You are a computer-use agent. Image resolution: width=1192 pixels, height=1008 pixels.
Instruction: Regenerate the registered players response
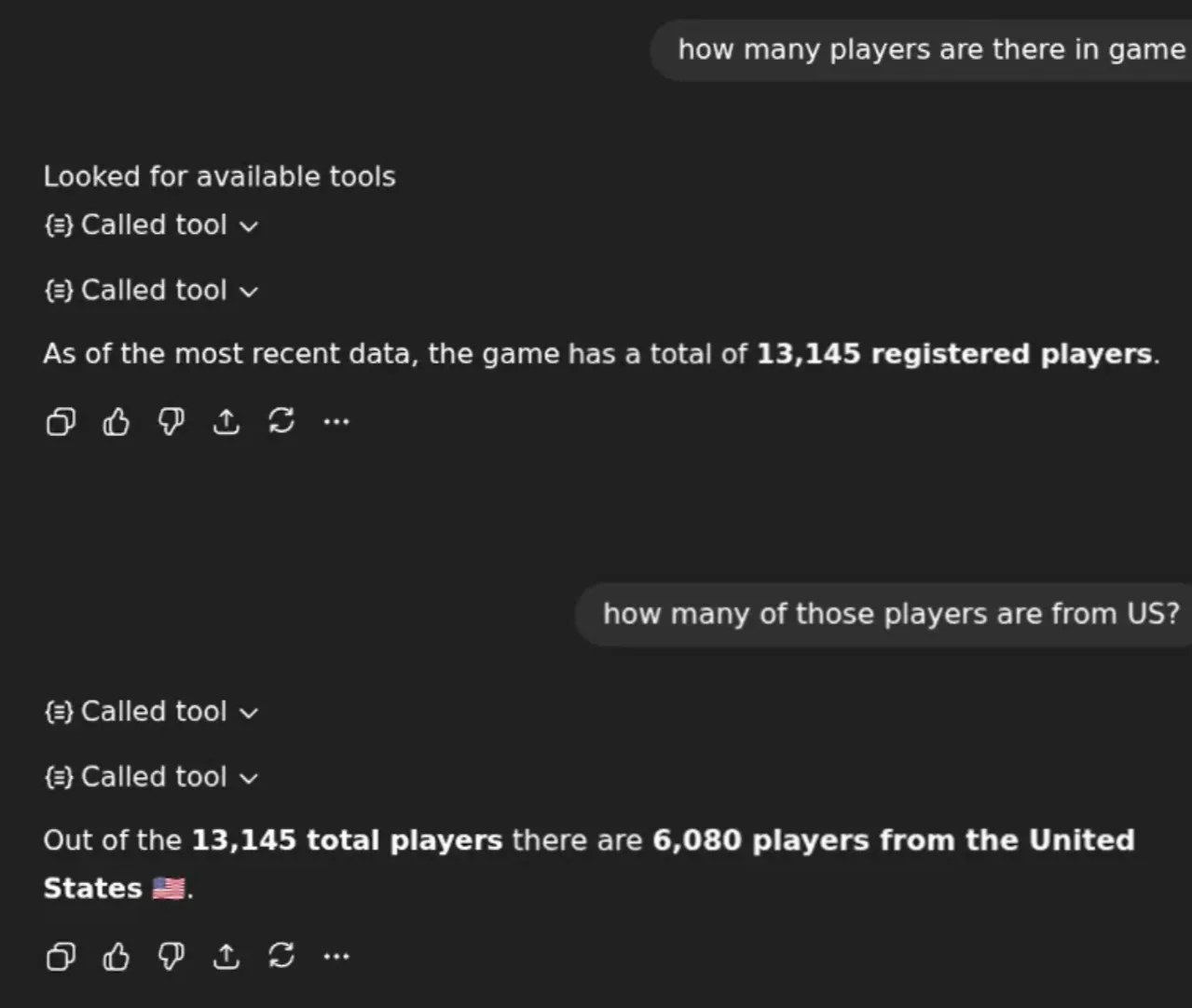(x=281, y=422)
